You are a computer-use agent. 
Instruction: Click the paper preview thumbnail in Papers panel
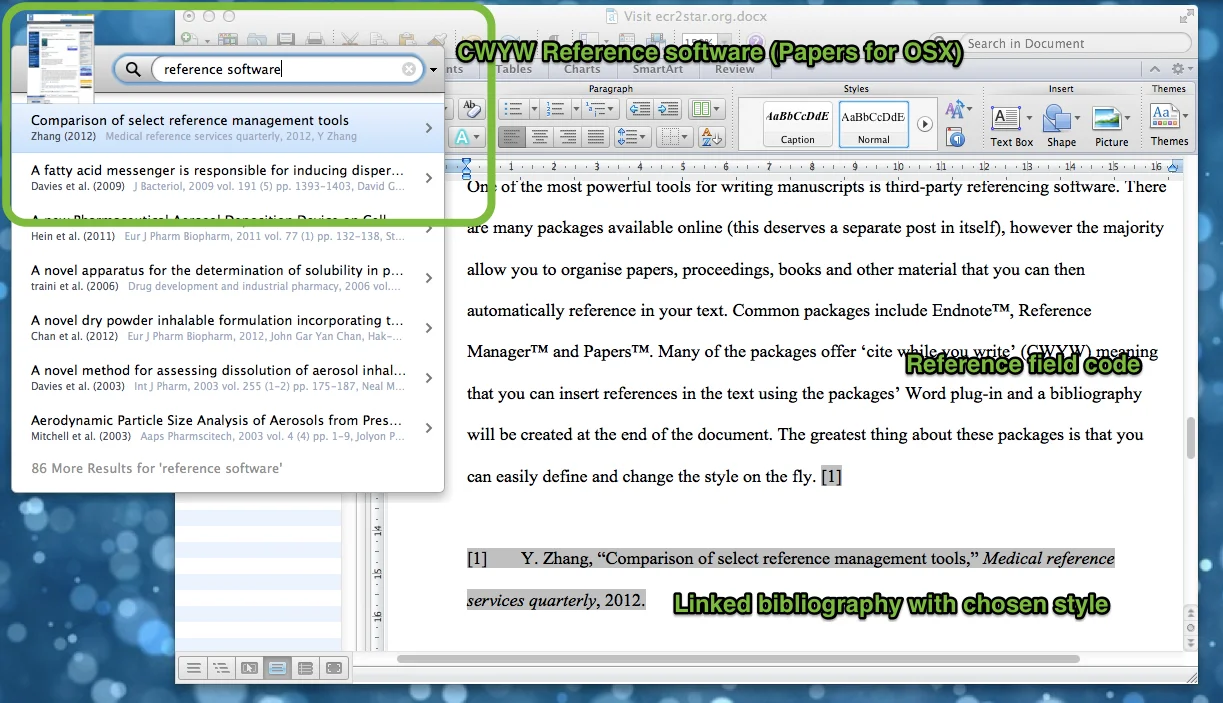pos(60,58)
